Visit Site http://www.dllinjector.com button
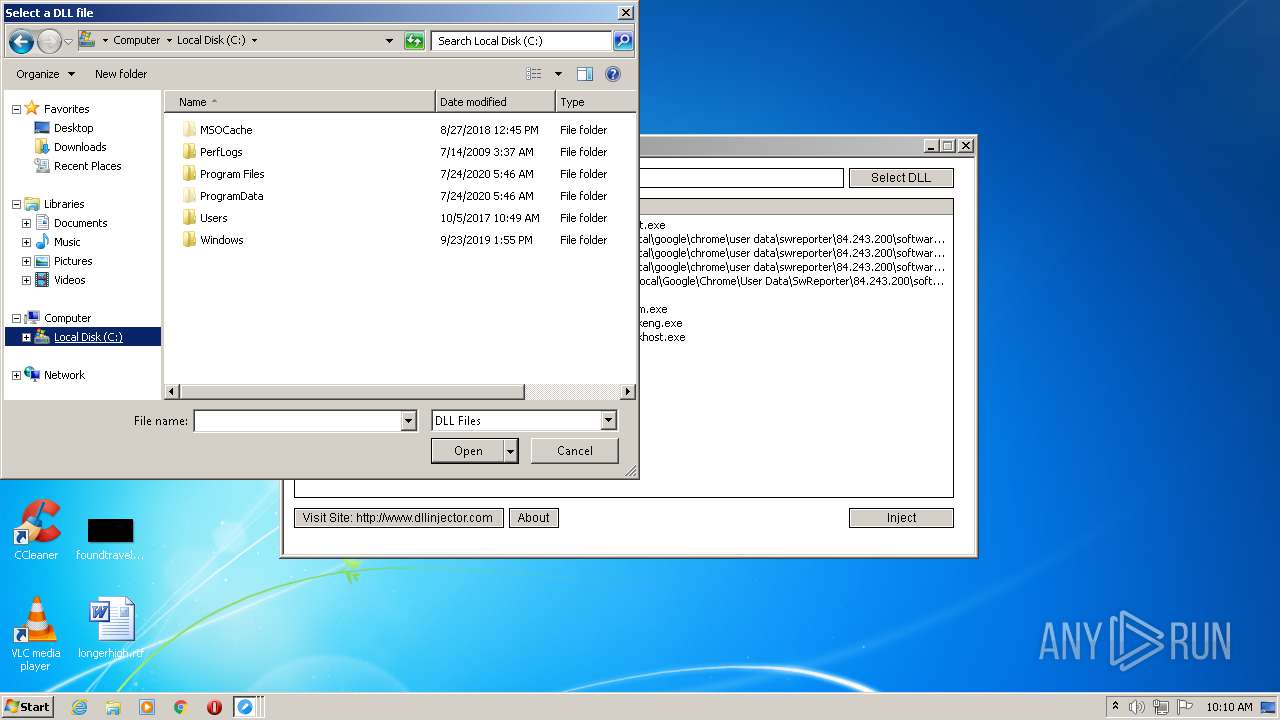 398,518
